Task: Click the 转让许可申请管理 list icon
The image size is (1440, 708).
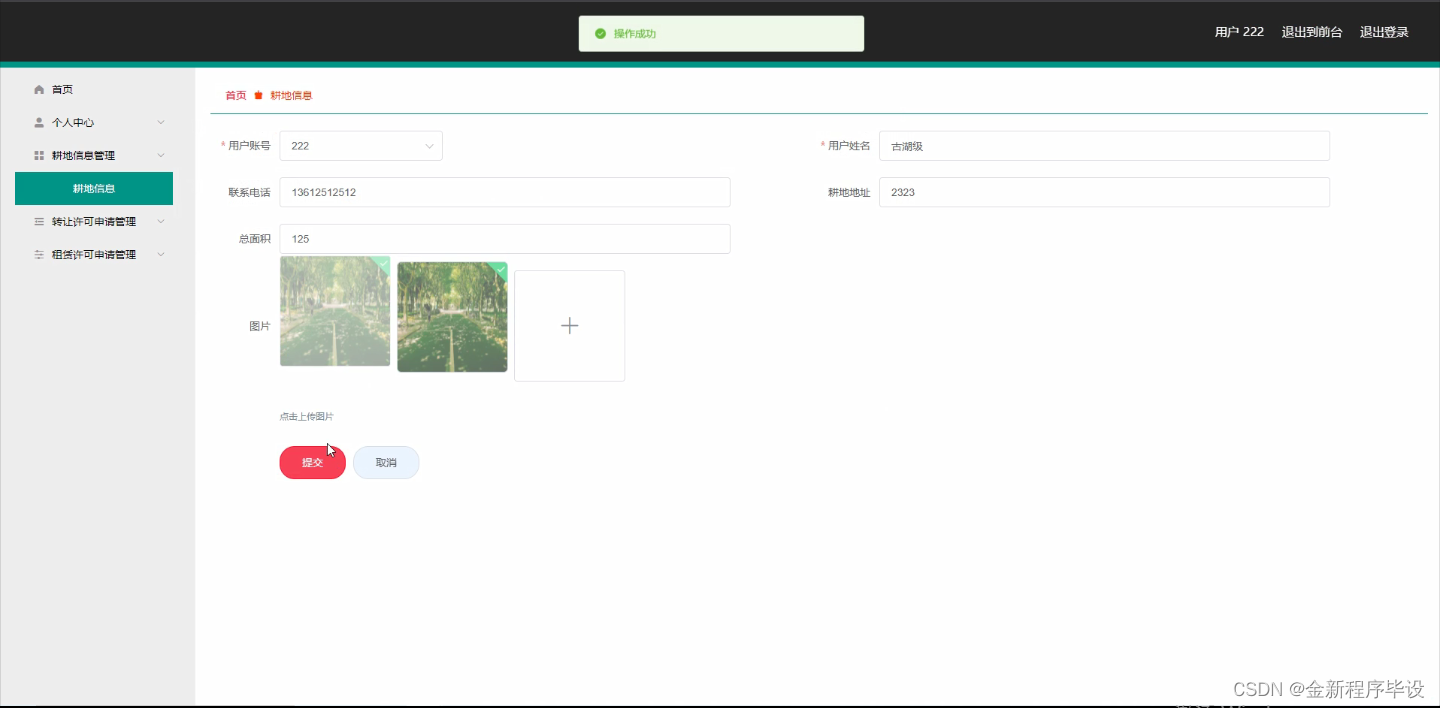Action: point(39,221)
